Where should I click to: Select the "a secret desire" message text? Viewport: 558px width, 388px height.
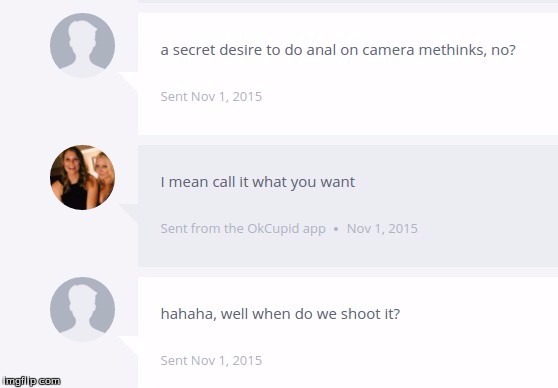338,50
